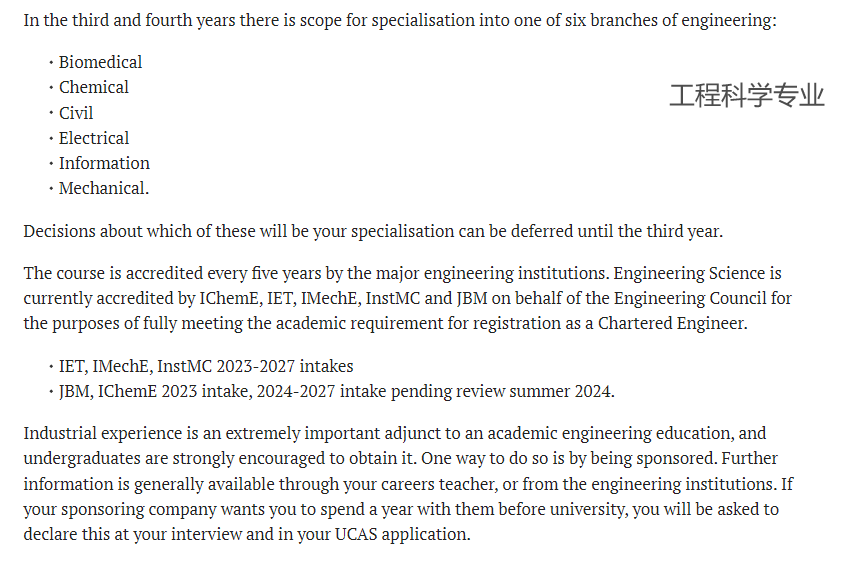This screenshot has width=856, height=562.
Task: Select the Mechanical list entry
Action: [104, 188]
